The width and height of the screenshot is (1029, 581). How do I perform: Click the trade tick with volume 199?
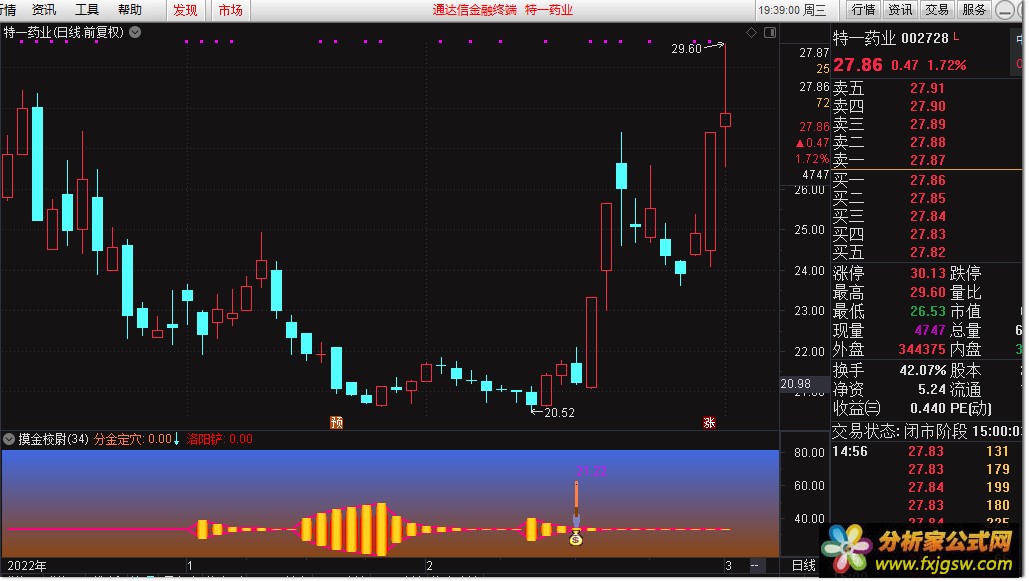[926, 487]
